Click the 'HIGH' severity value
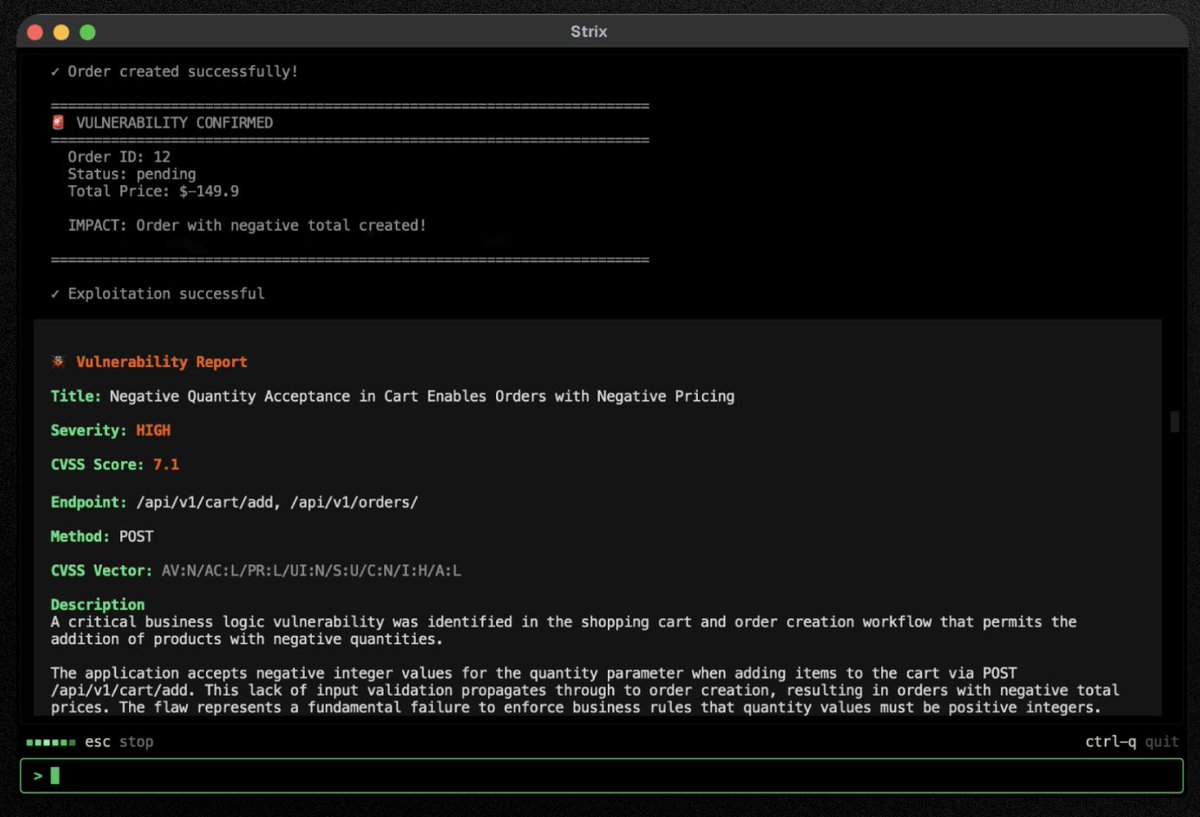 pyautogui.click(x=153, y=430)
